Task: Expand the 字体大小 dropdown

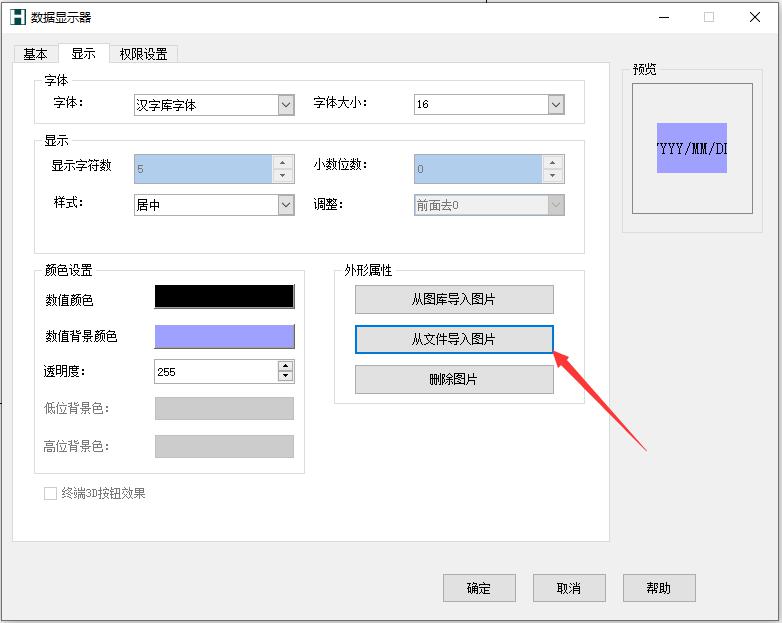Action: pos(556,105)
